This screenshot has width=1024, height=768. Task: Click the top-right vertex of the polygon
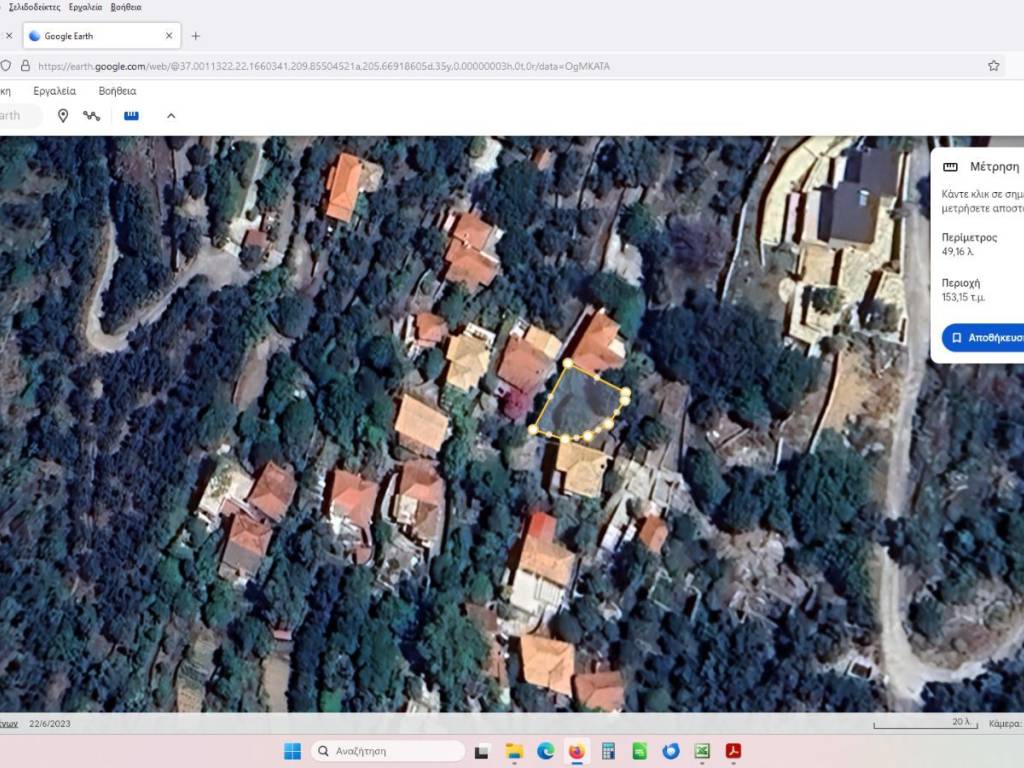click(626, 391)
